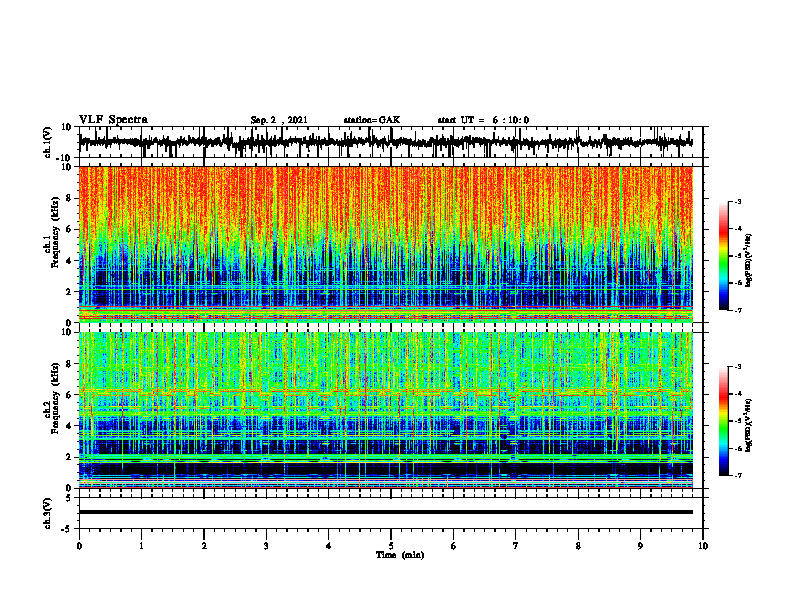Click time axis tick label '5'

tap(391, 546)
